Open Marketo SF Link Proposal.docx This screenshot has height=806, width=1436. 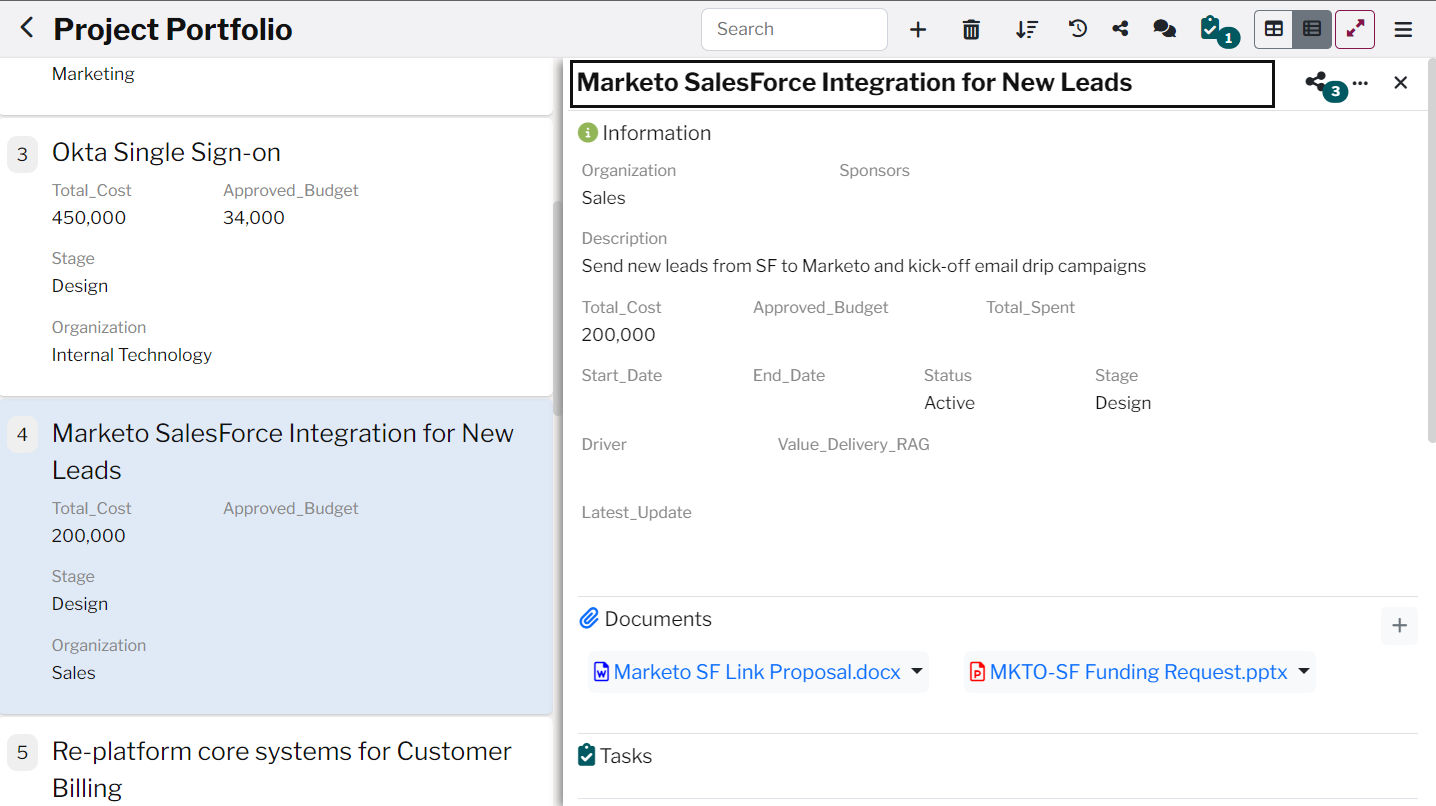click(757, 672)
